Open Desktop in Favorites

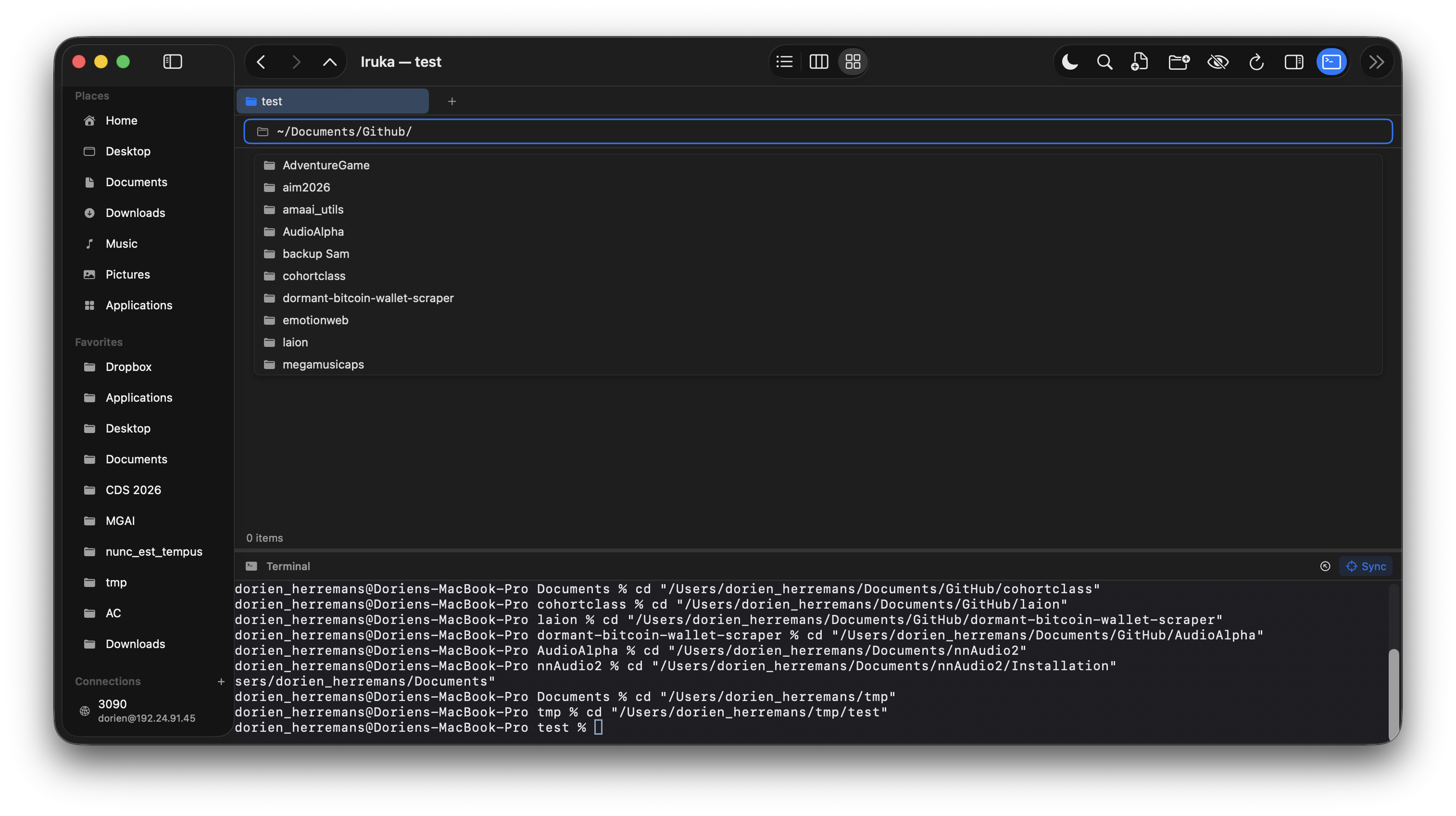pyautogui.click(x=148, y=428)
